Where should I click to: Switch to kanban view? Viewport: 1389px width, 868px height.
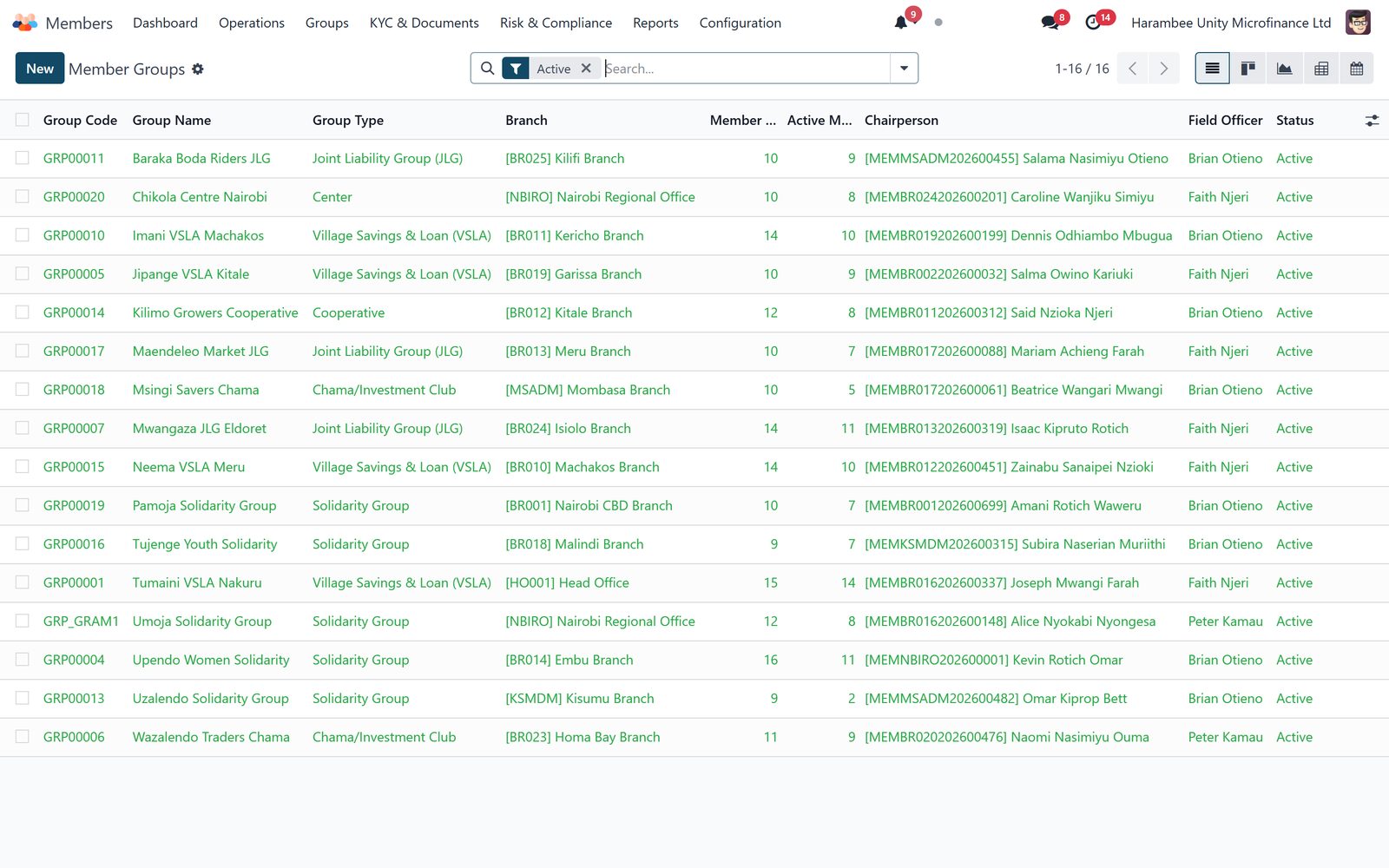pyautogui.click(x=1248, y=69)
